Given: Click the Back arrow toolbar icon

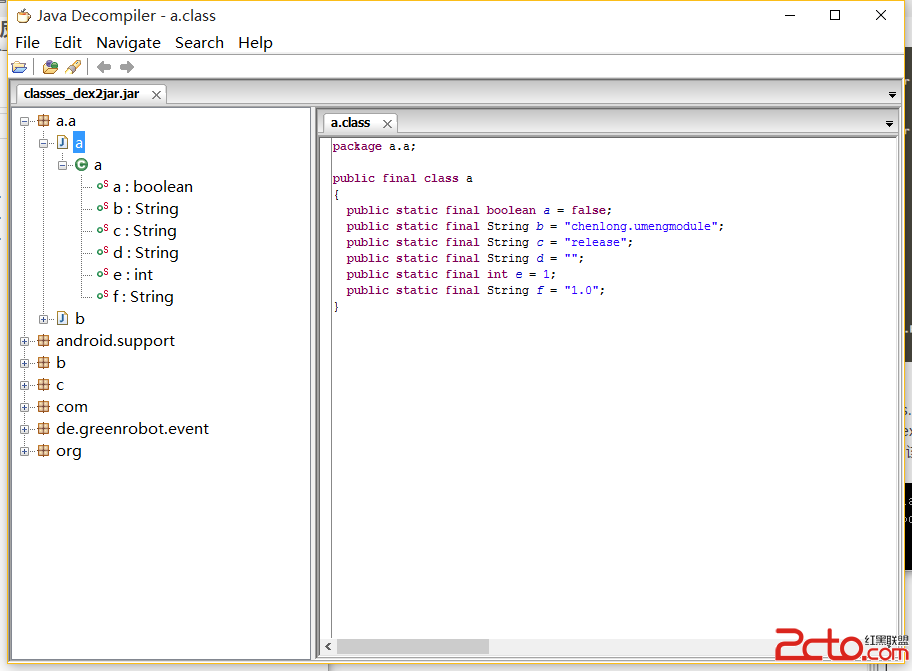Looking at the screenshot, I should [x=104, y=67].
